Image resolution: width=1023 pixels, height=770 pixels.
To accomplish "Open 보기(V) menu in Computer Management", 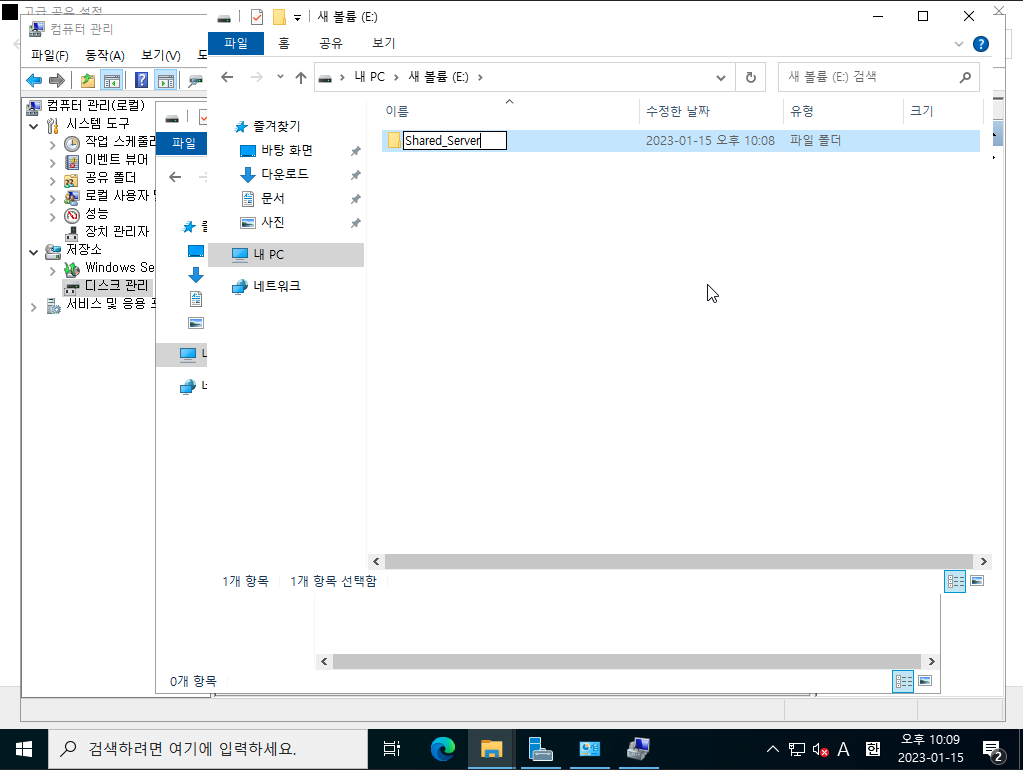I will coord(160,55).
